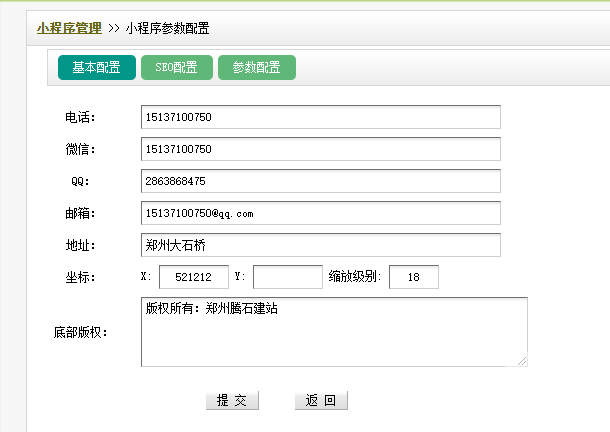
Task: Click the X coordinate input box
Action: [193, 277]
